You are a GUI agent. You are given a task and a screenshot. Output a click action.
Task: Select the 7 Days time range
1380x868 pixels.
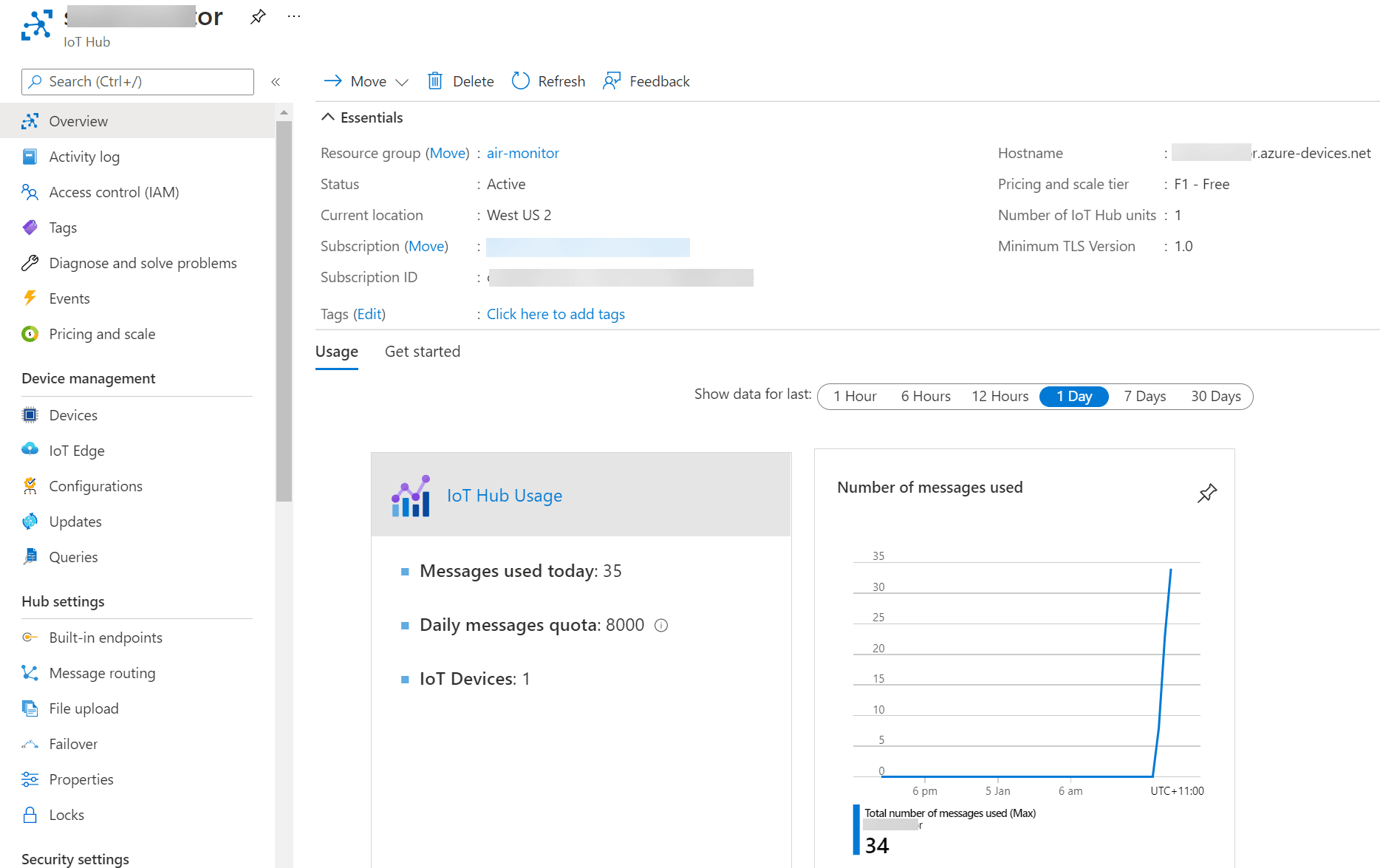[x=1145, y=397]
